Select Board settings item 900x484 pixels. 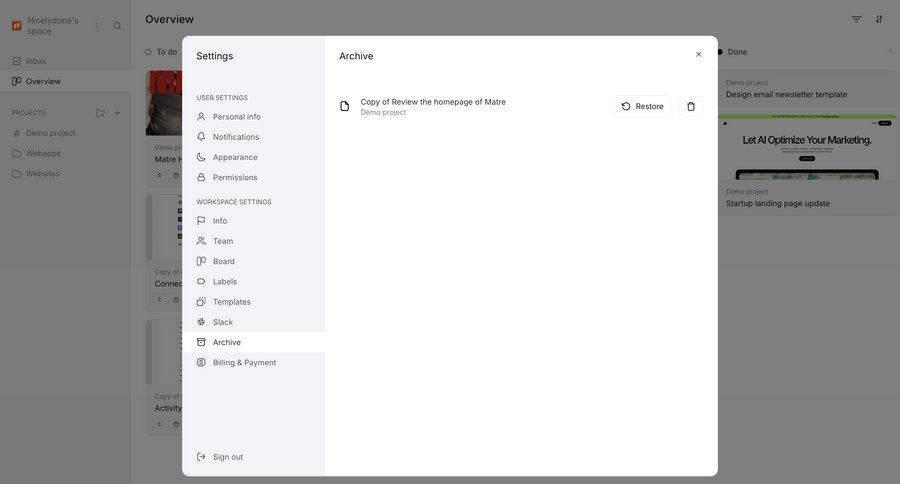(223, 261)
